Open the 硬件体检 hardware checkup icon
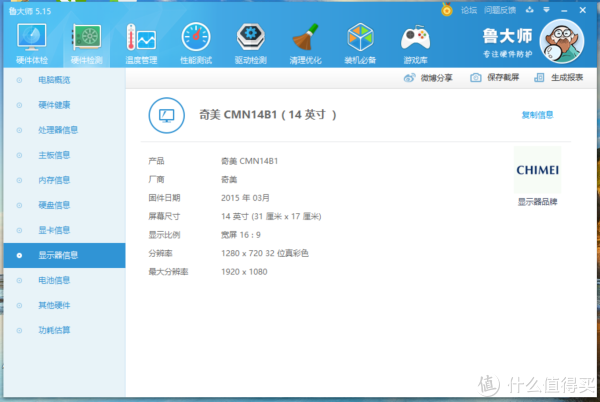This screenshot has width=600, height=402. click(31, 37)
